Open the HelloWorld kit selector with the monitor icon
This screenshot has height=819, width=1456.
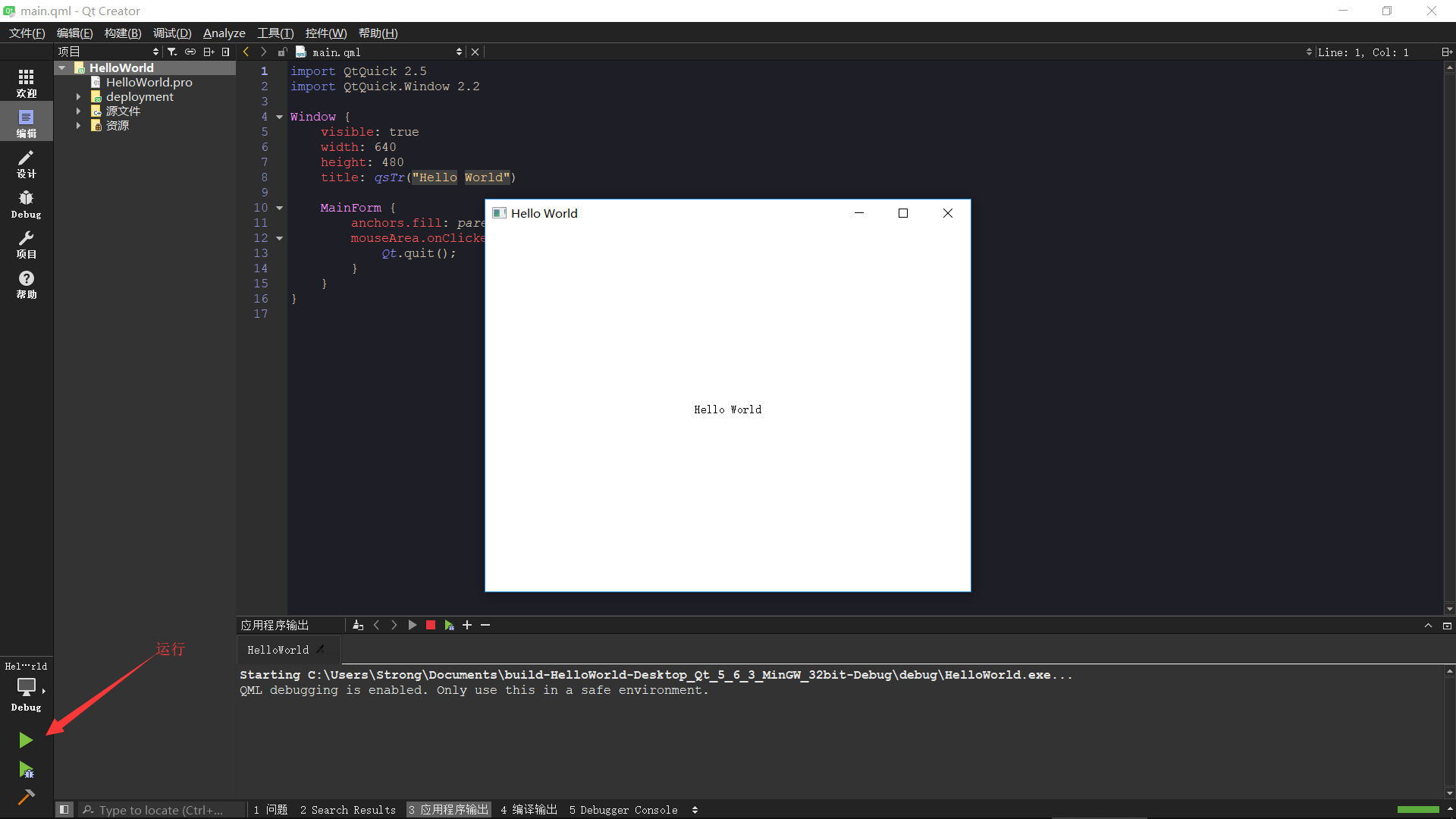coord(27,686)
